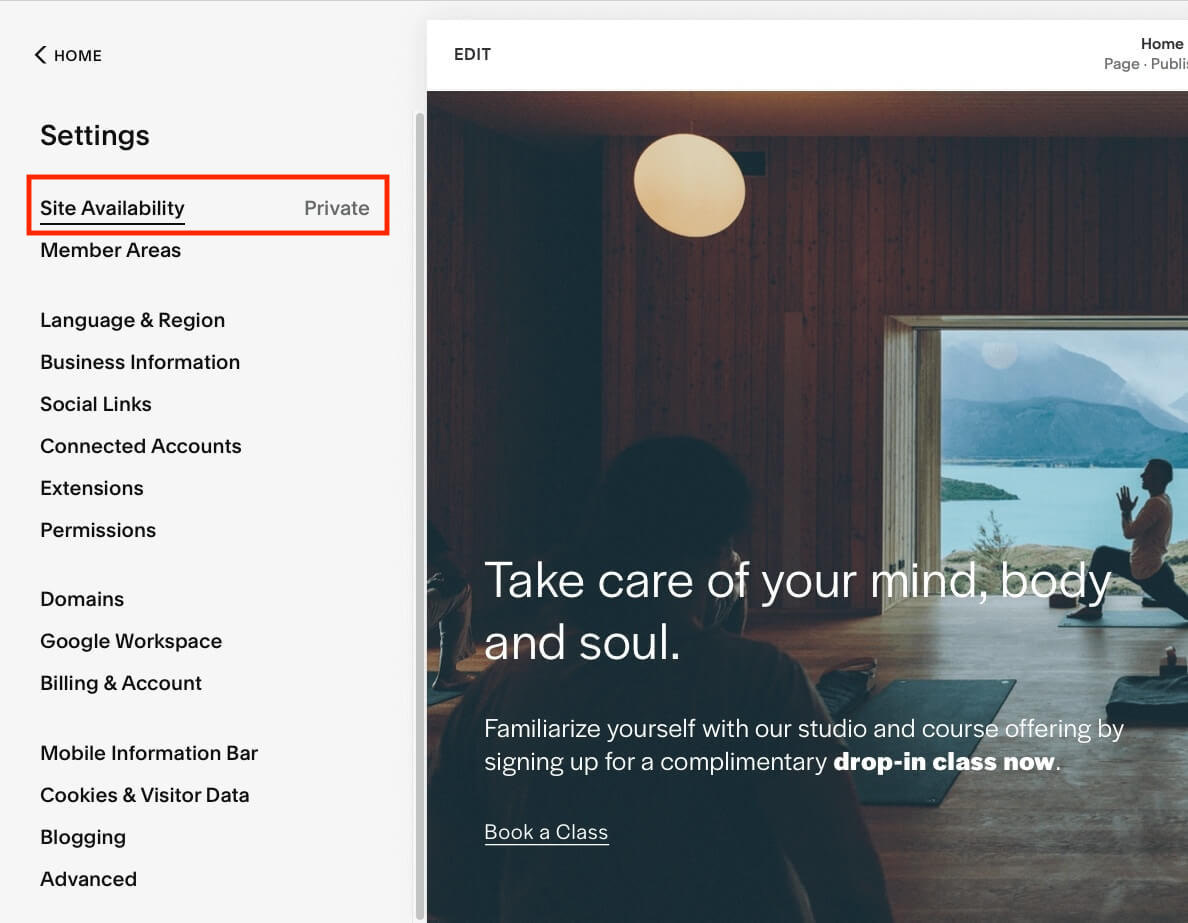Click the Home page title in the top bar
This screenshot has height=923, width=1188.
pyautogui.click(x=1161, y=44)
